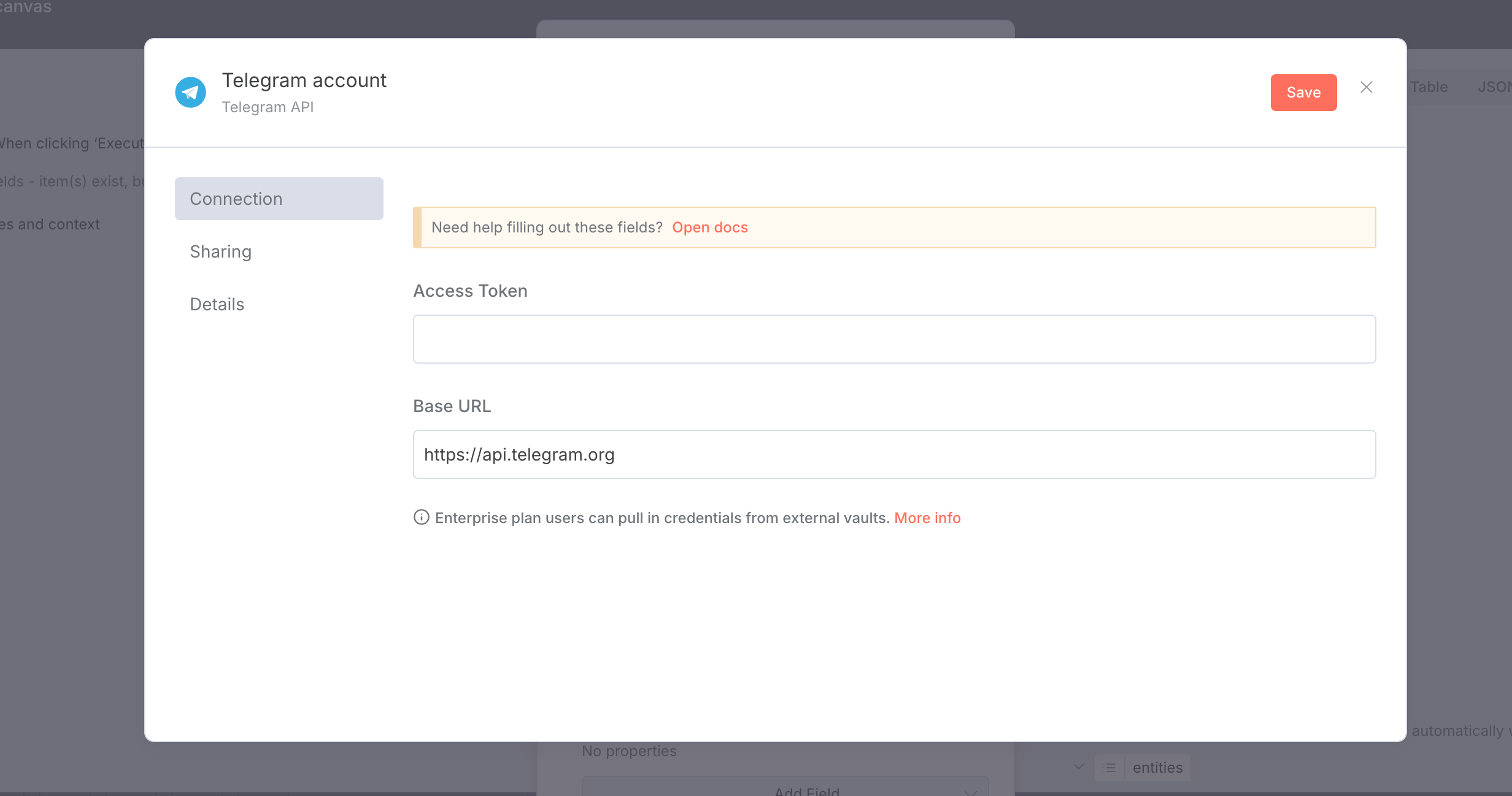Image resolution: width=1512 pixels, height=796 pixels.
Task: Click the Access Token label
Action: click(x=470, y=291)
